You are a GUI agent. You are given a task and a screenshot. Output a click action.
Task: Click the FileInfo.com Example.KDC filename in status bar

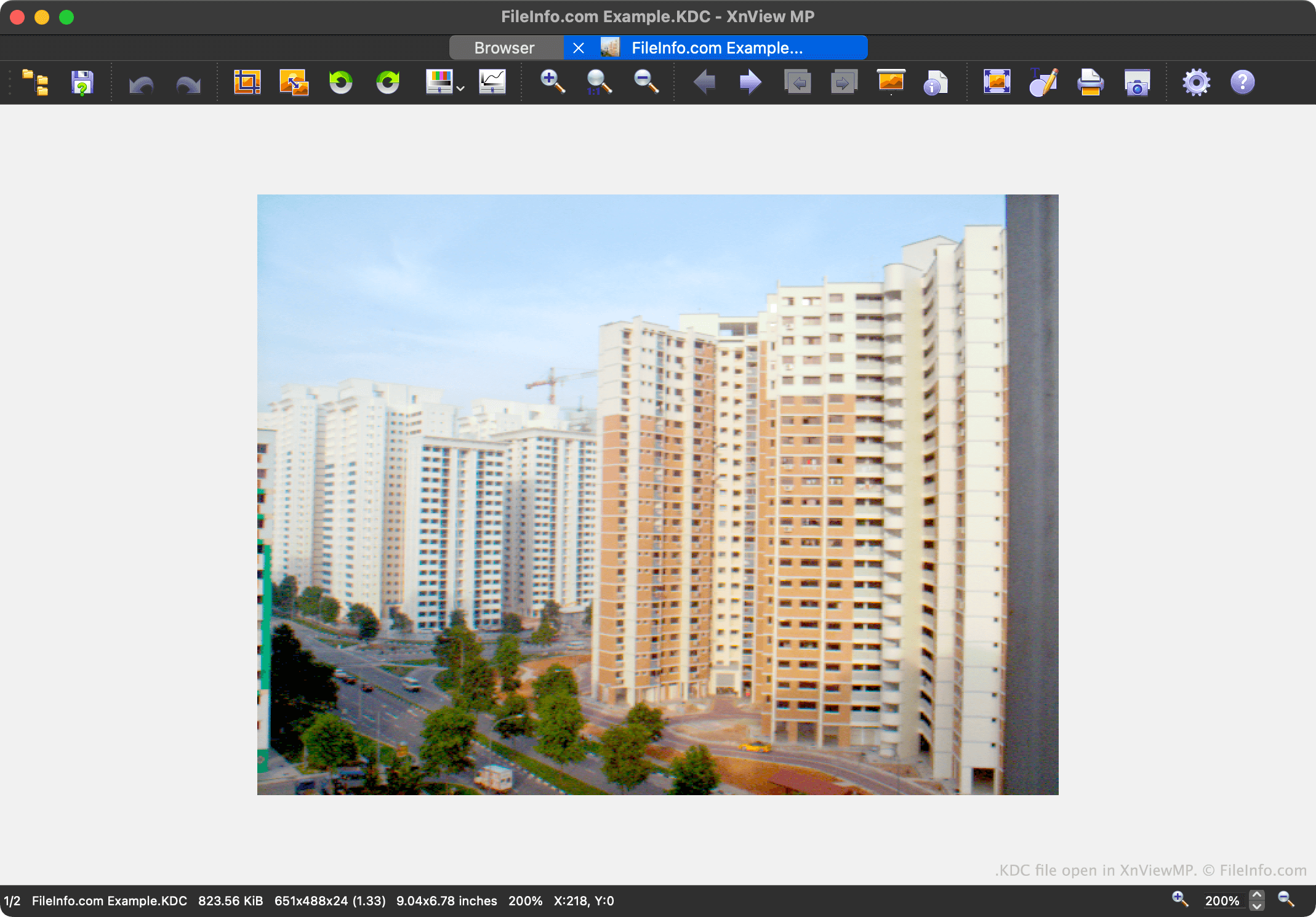pyautogui.click(x=110, y=901)
